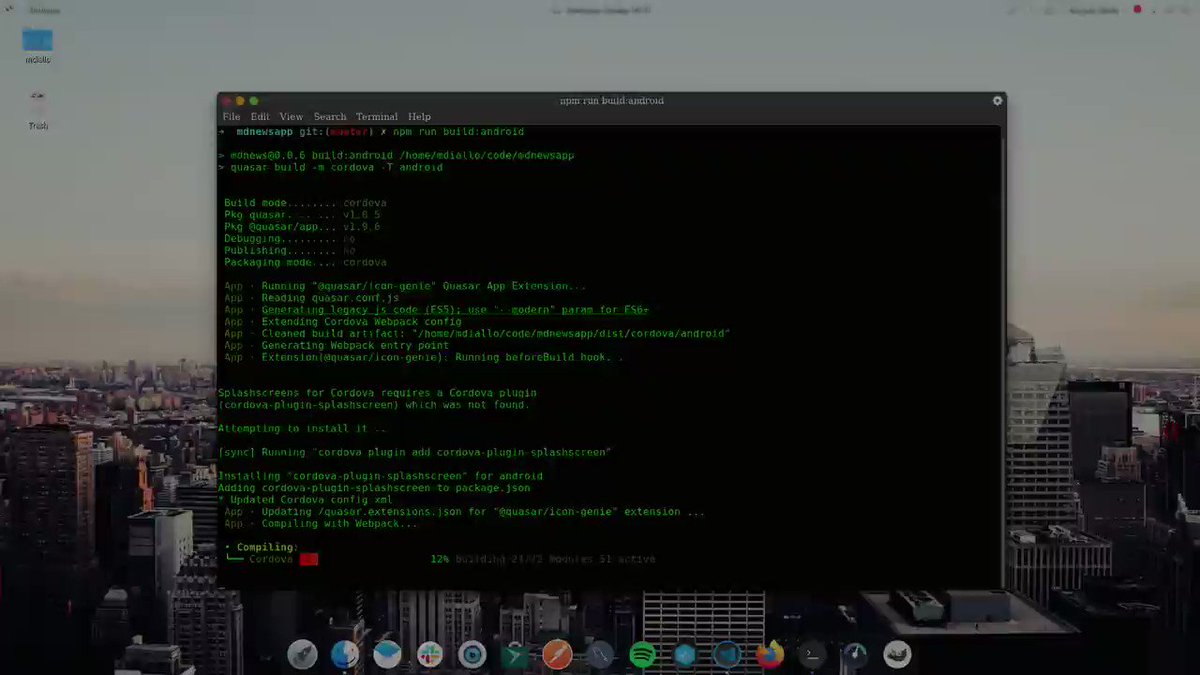Open the system monitor gauge in dock
Viewport: 1200px width, 675px height.
pyautogui.click(x=855, y=655)
